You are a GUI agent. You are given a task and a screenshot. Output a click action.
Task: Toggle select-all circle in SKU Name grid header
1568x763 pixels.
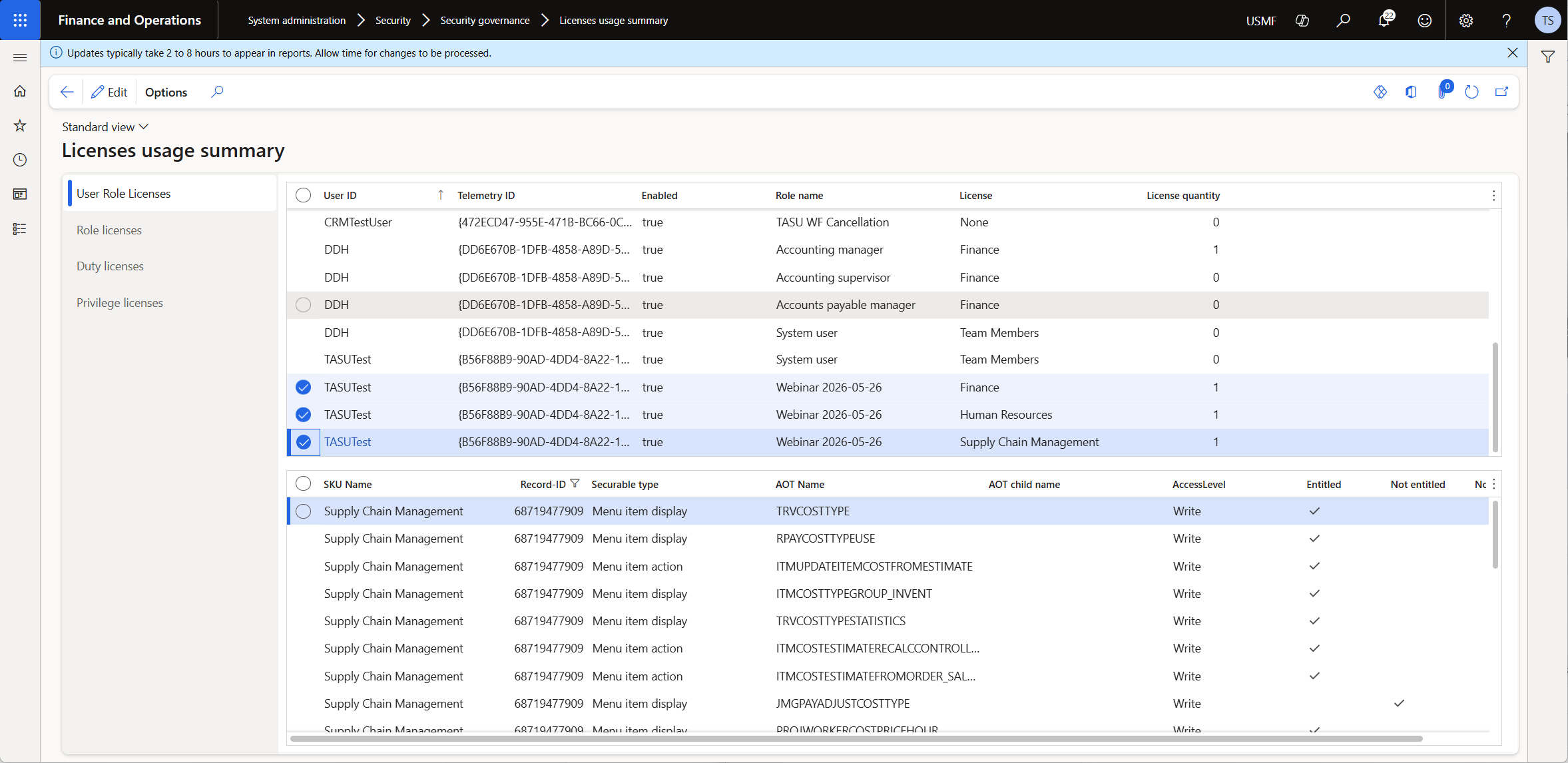[x=303, y=484]
